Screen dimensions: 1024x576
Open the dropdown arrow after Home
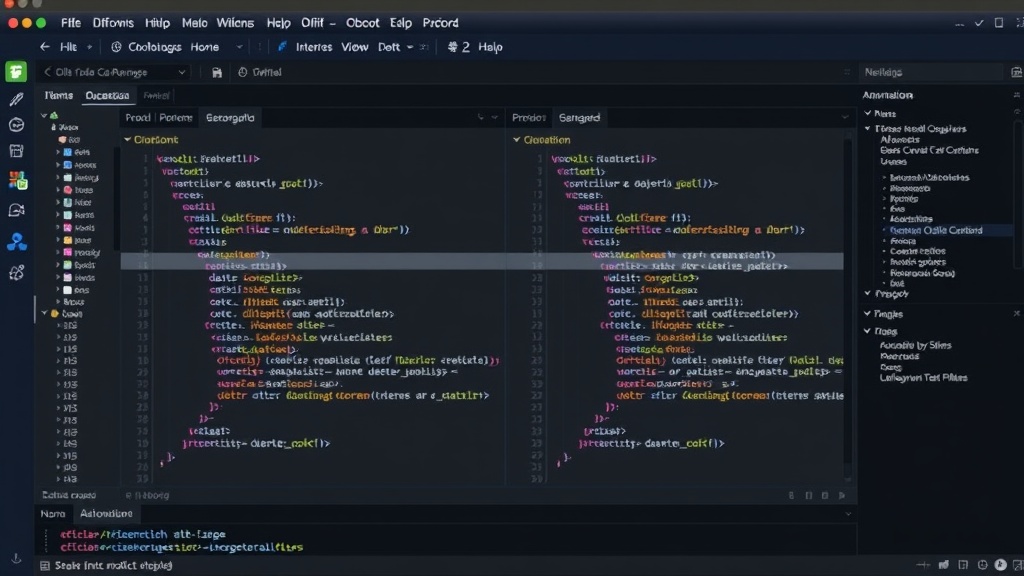click(239, 47)
